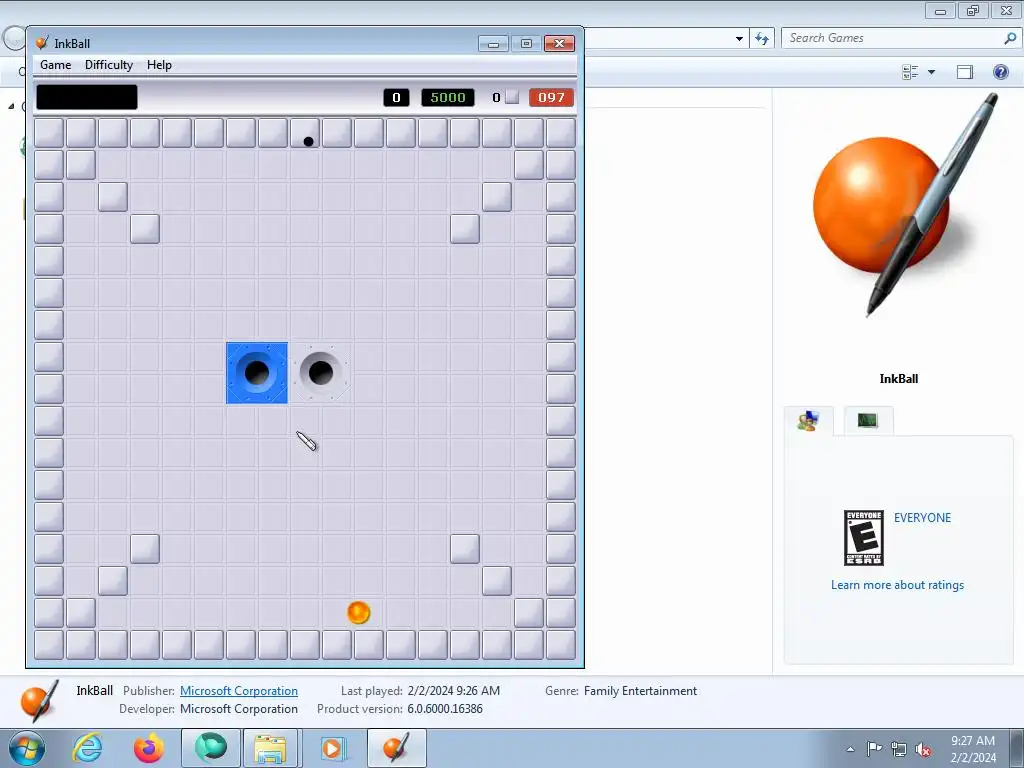Click the black 0 score counter

pyautogui.click(x=396, y=97)
